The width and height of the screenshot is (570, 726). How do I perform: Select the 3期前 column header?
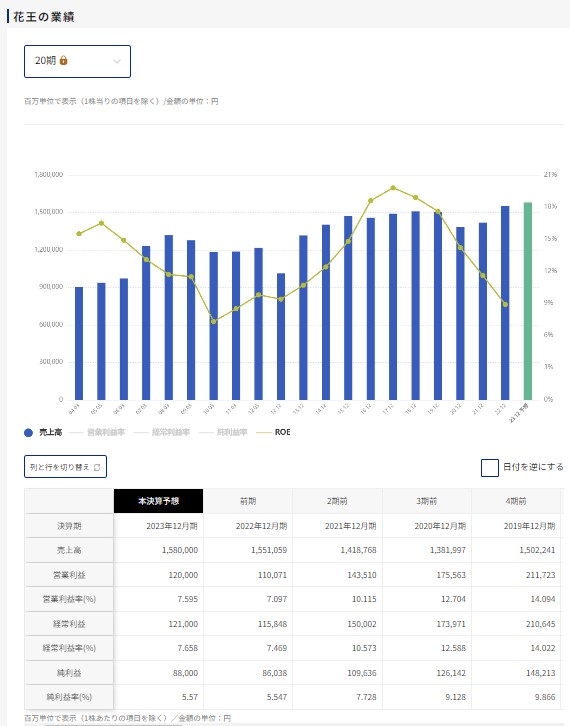(426, 501)
